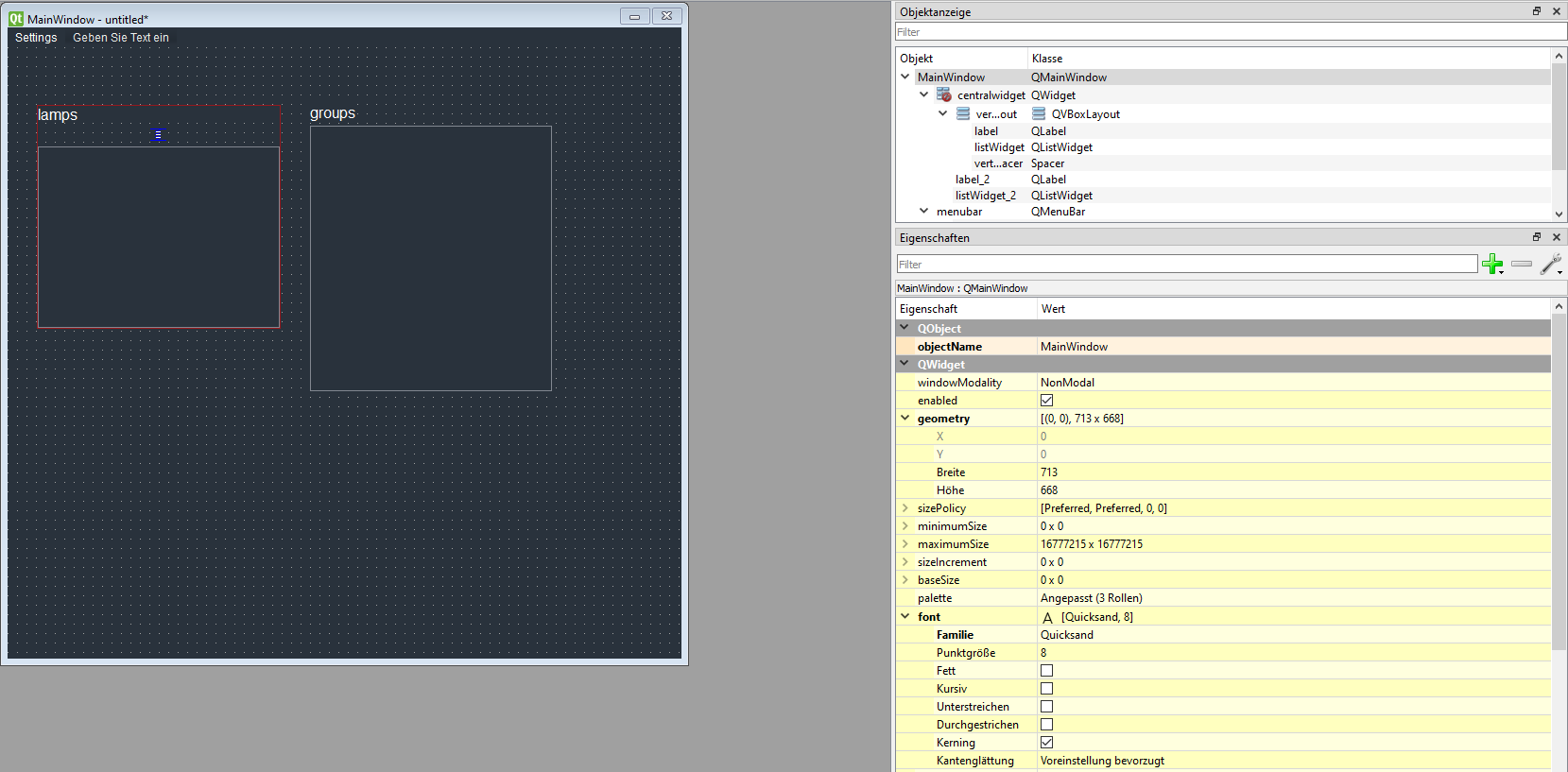Click the Objektanzeige filter field

click(1231, 32)
